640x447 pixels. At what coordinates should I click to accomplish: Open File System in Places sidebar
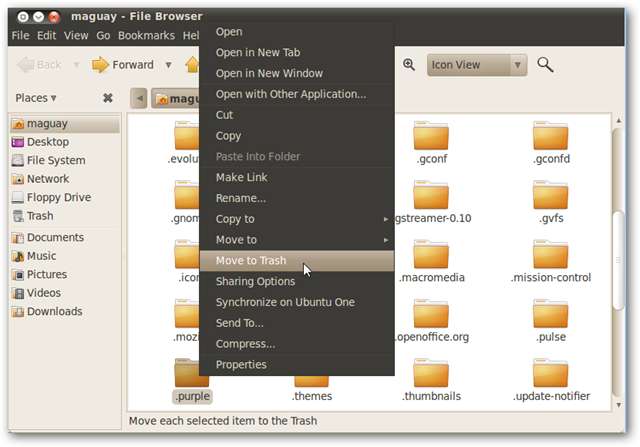pyautogui.click(x=64, y=160)
